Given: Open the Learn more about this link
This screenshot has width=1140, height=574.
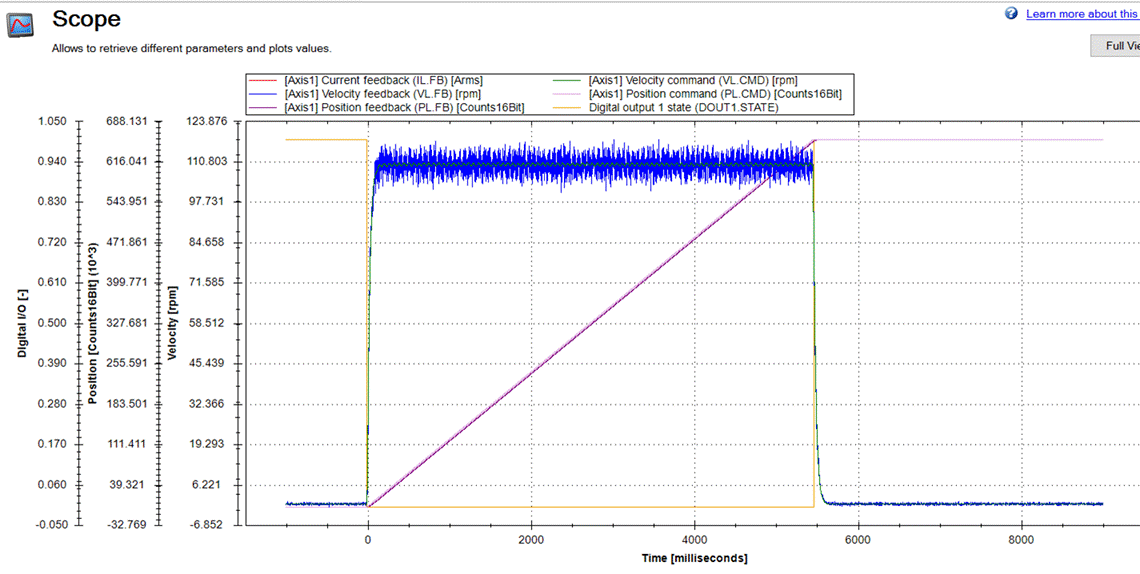Looking at the screenshot, I should tap(1082, 14).
